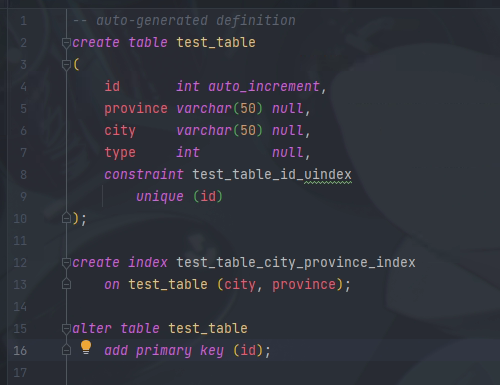This screenshot has width=500, height=385.
Task: Click fold end marker on line 10
Action: click(66, 218)
